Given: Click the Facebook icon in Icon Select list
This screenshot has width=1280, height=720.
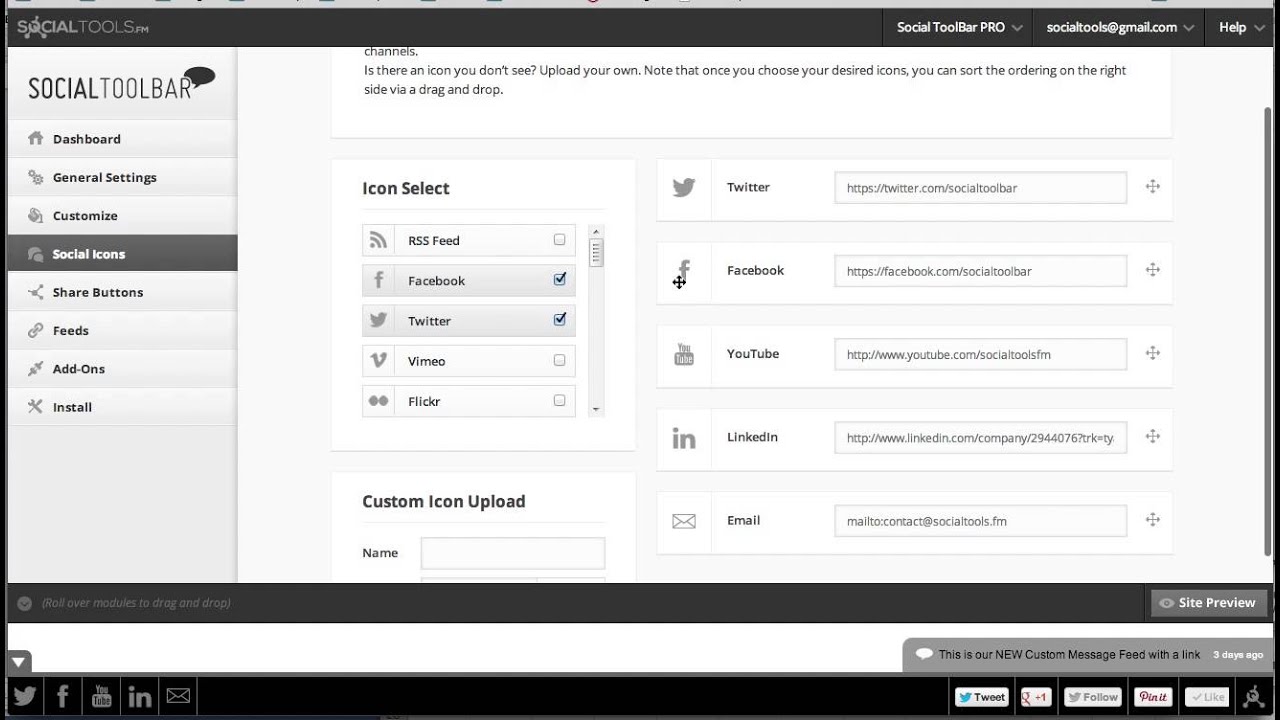Looking at the screenshot, I should [x=378, y=280].
